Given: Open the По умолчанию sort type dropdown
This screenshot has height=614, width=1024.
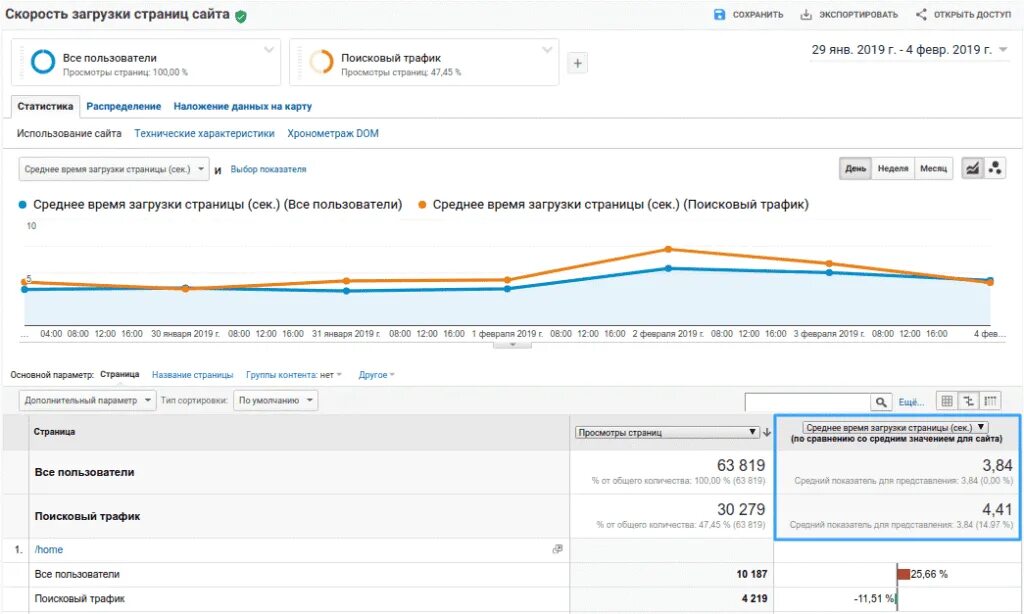Looking at the screenshot, I should 275,400.
